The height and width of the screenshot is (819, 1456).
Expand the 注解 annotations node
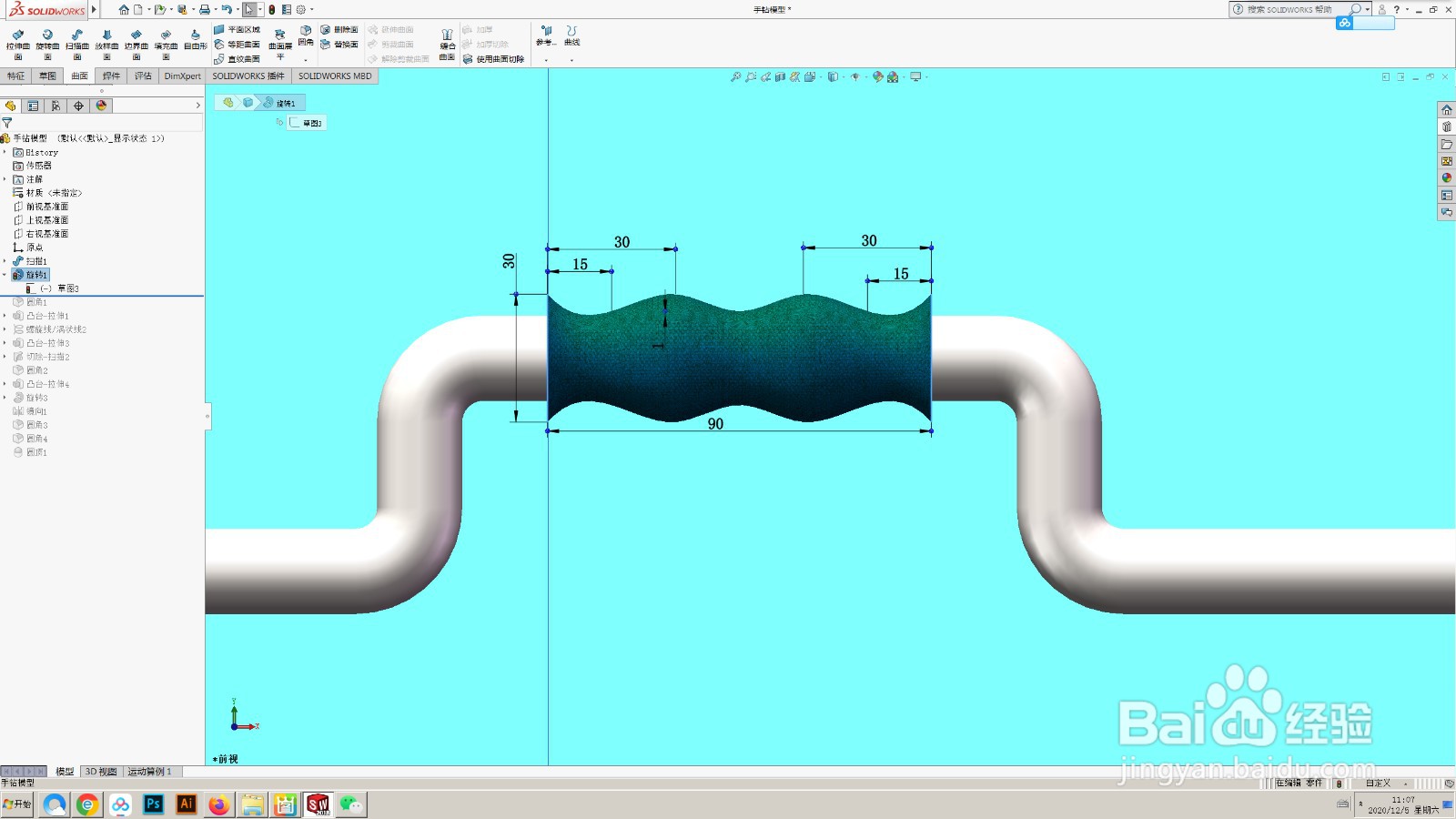(x=5, y=180)
